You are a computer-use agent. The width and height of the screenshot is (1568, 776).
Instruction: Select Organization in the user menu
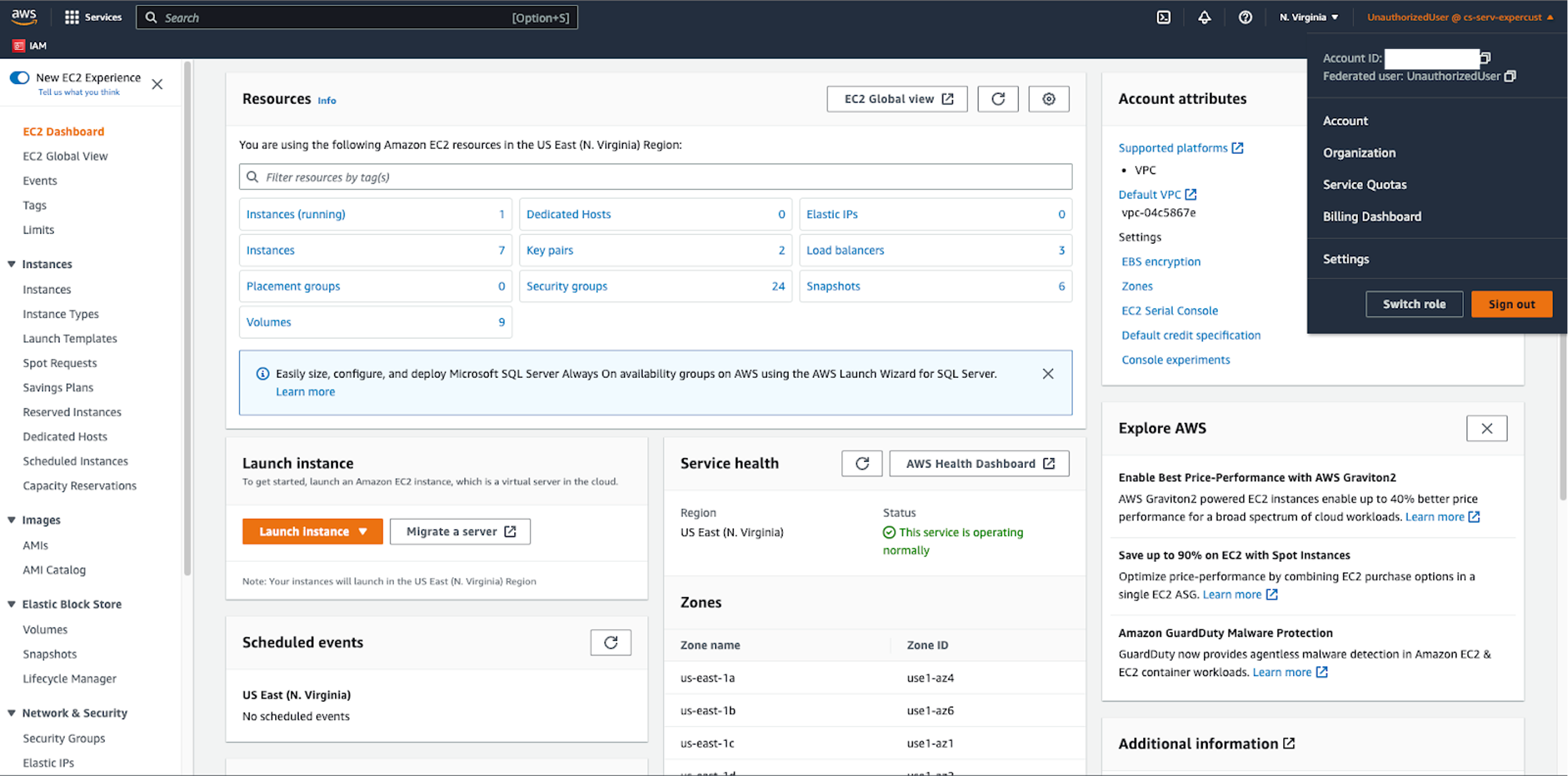[x=1359, y=153]
